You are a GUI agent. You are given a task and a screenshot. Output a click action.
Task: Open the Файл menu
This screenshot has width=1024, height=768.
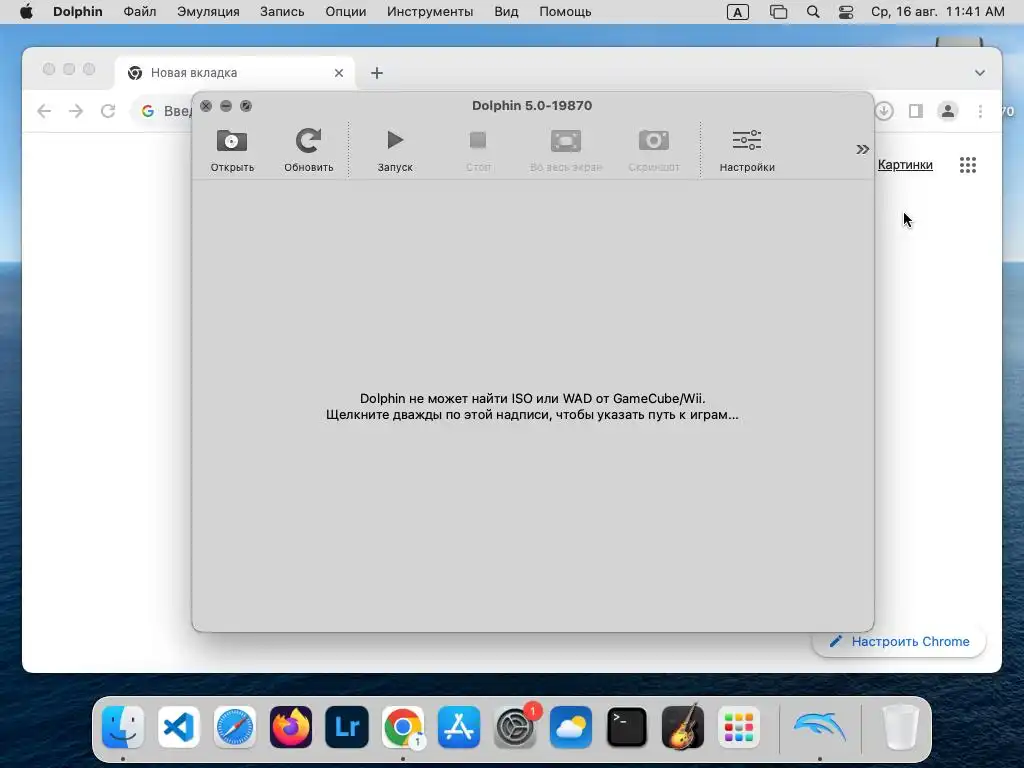point(140,12)
